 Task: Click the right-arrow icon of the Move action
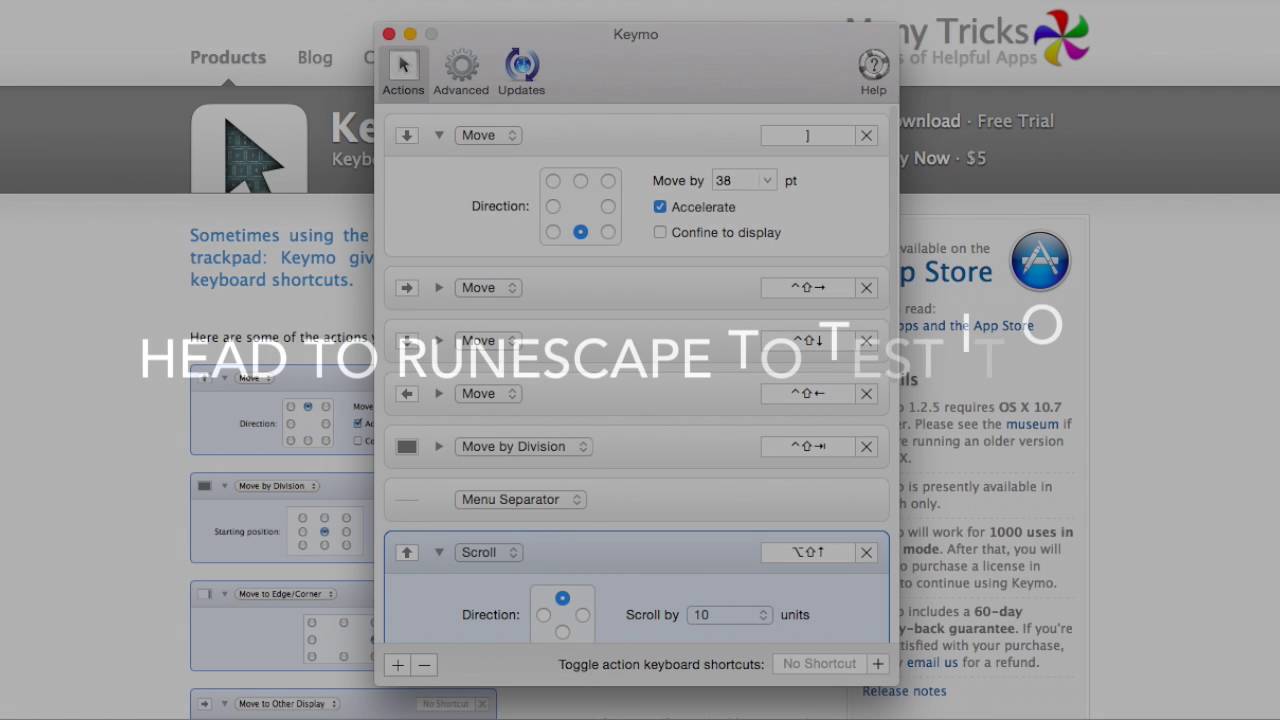406,288
